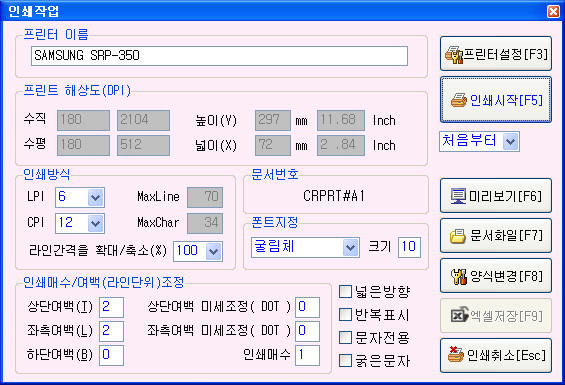The width and height of the screenshot is (565, 385).
Task: Check the 문자전용 option
Action: (345, 338)
